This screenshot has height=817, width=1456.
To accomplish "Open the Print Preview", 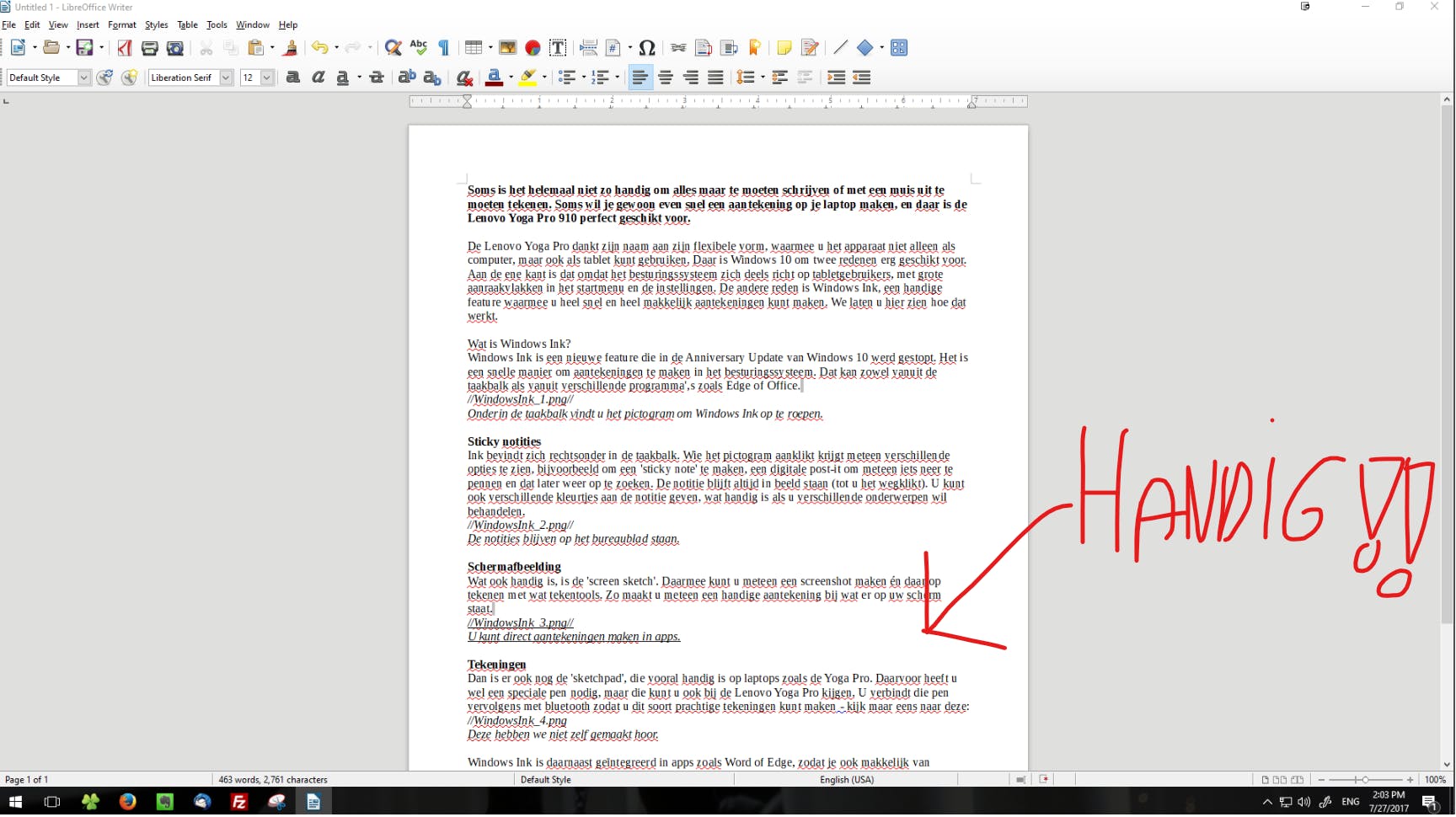I will (x=175, y=48).
